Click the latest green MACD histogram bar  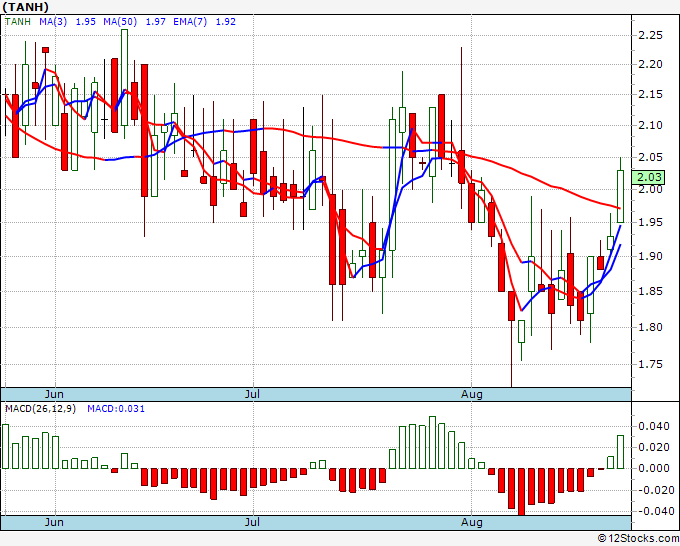click(x=621, y=452)
